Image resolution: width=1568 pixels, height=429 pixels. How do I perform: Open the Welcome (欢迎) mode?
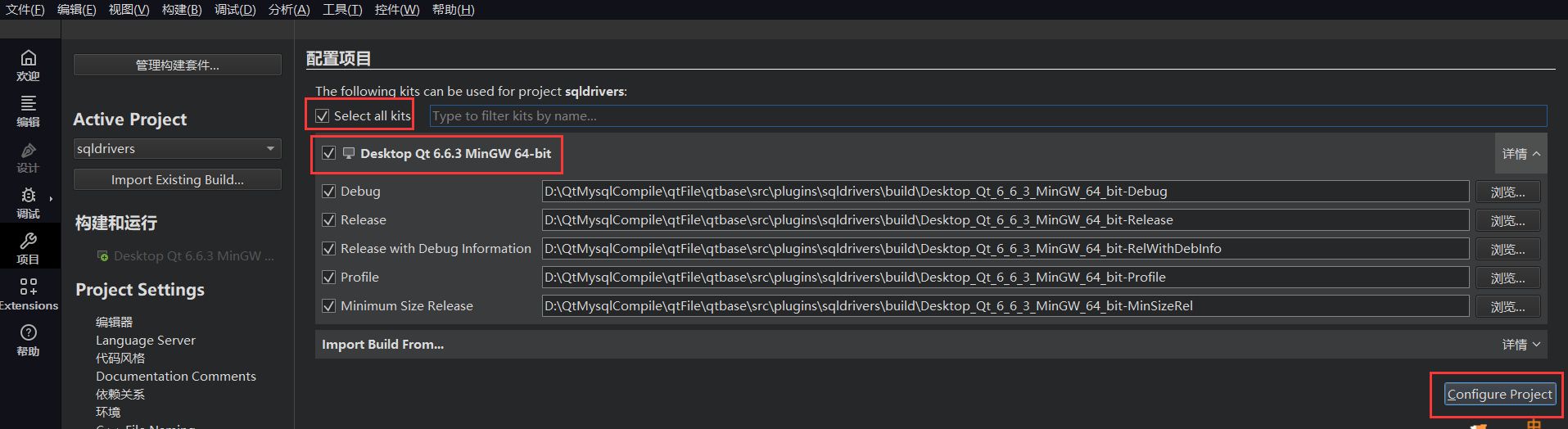pyautogui.click(x=29, y=64)
